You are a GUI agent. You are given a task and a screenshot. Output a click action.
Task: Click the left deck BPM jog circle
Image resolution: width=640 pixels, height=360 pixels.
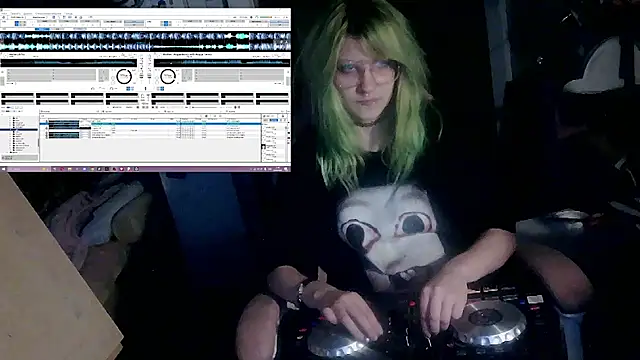(124, 76)
